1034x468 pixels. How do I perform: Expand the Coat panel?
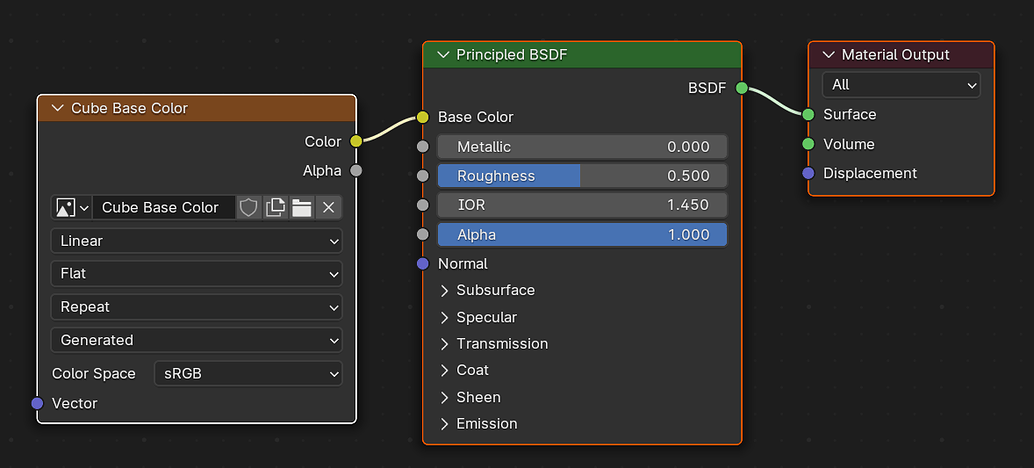coord(444,370)
